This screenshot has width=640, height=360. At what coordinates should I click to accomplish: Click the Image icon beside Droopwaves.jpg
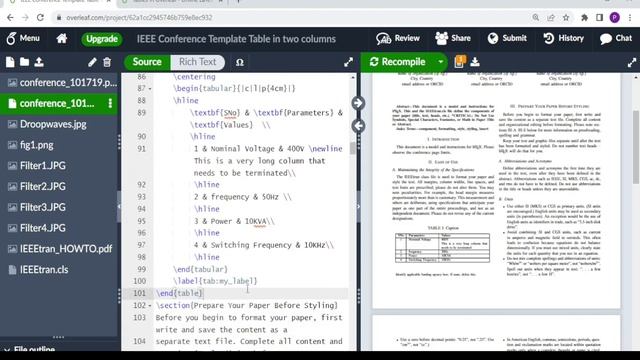coord(13,124)
